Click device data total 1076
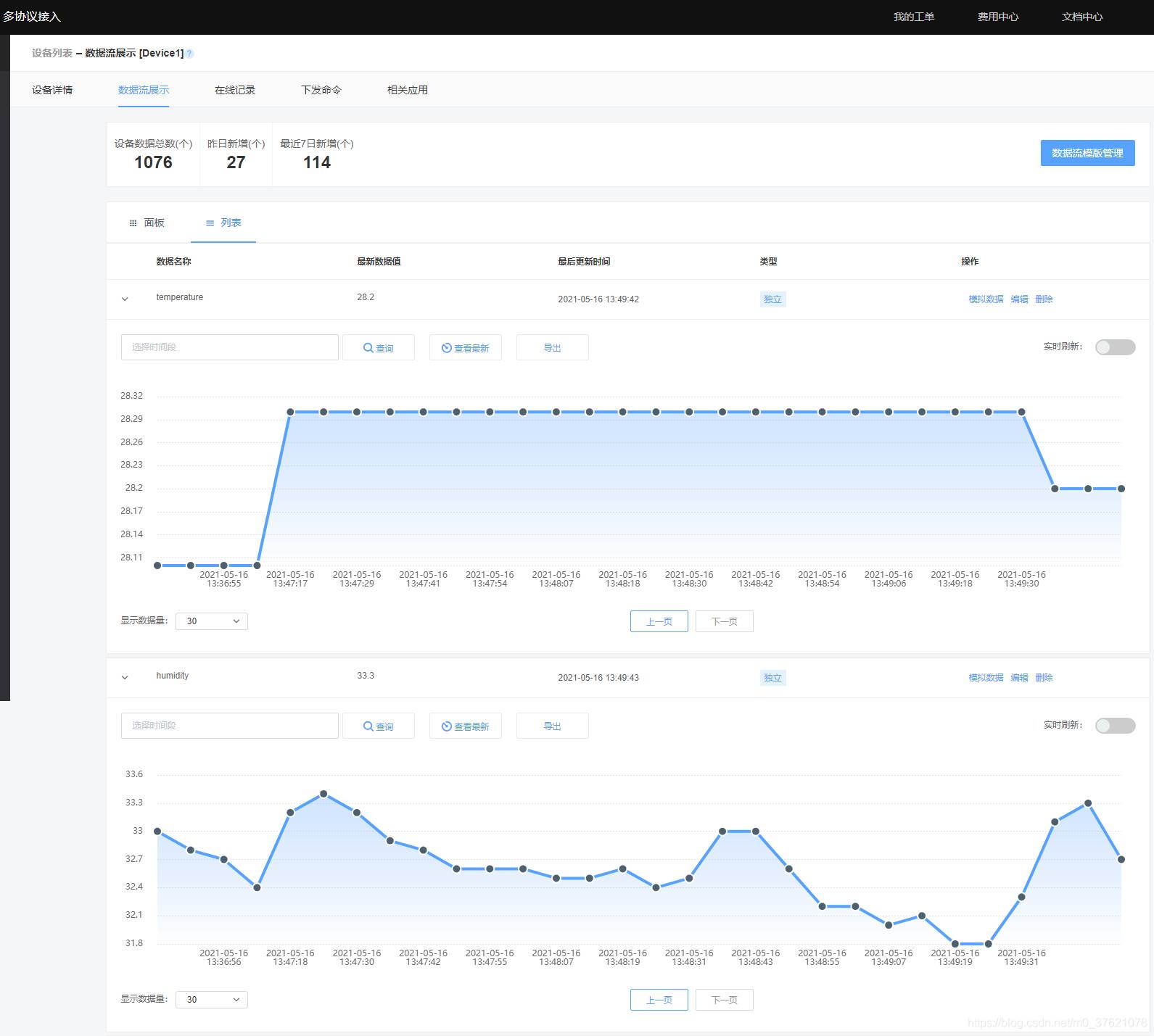Image resolution: width=1154 pixels, height=1036 pixels. pos(154,162)
